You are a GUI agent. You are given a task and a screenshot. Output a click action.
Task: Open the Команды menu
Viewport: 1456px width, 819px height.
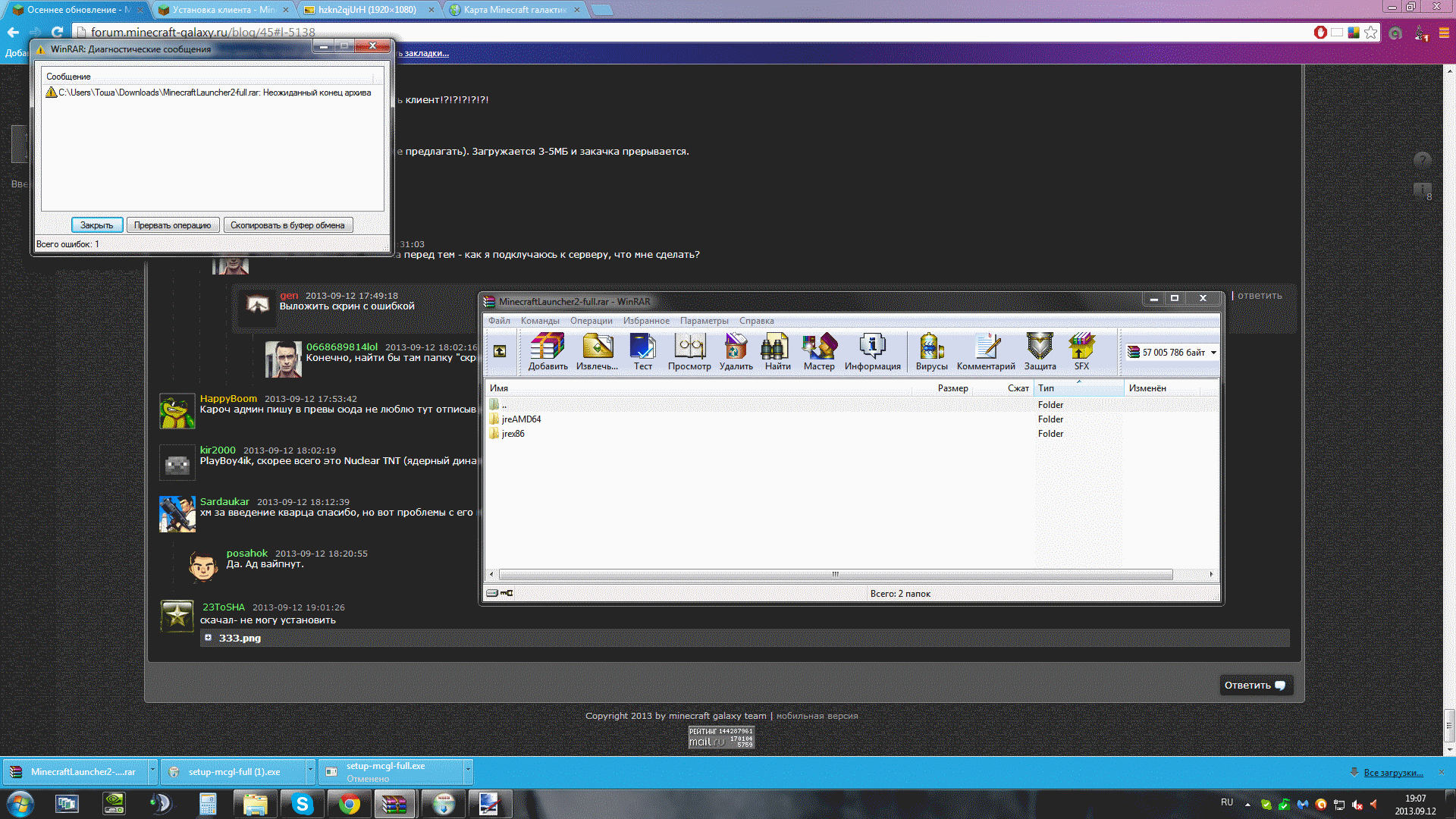pyautogui.click(x=540, y=321)
